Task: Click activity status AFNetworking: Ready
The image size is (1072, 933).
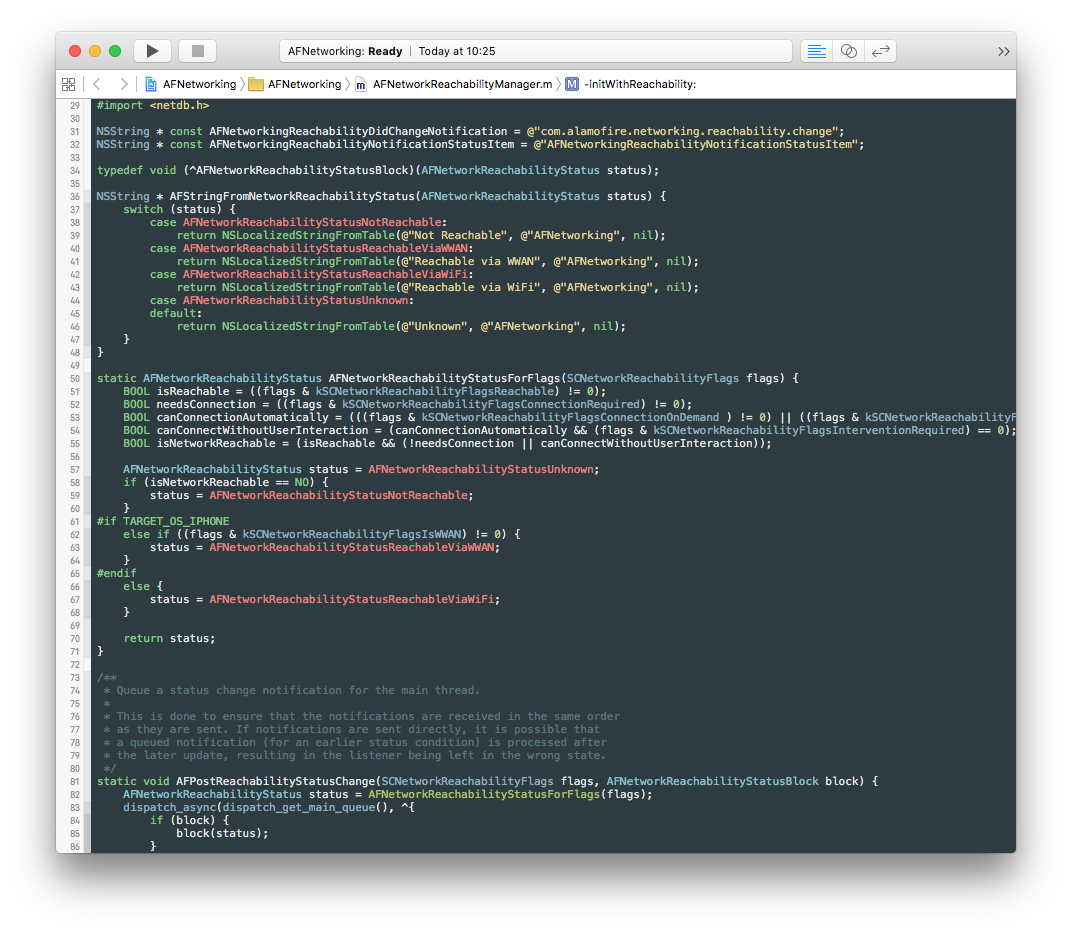Action: point(345,51)
